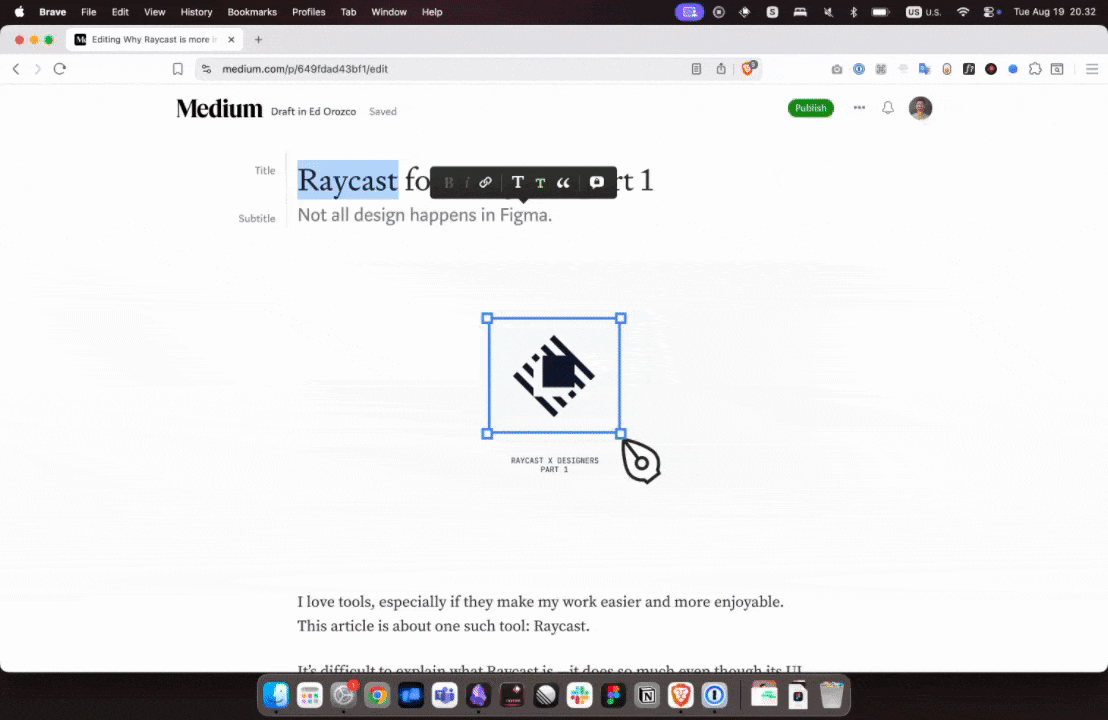The image size is (1108, 720).
Task: Click the green Publish button
Action: (811, 108)
